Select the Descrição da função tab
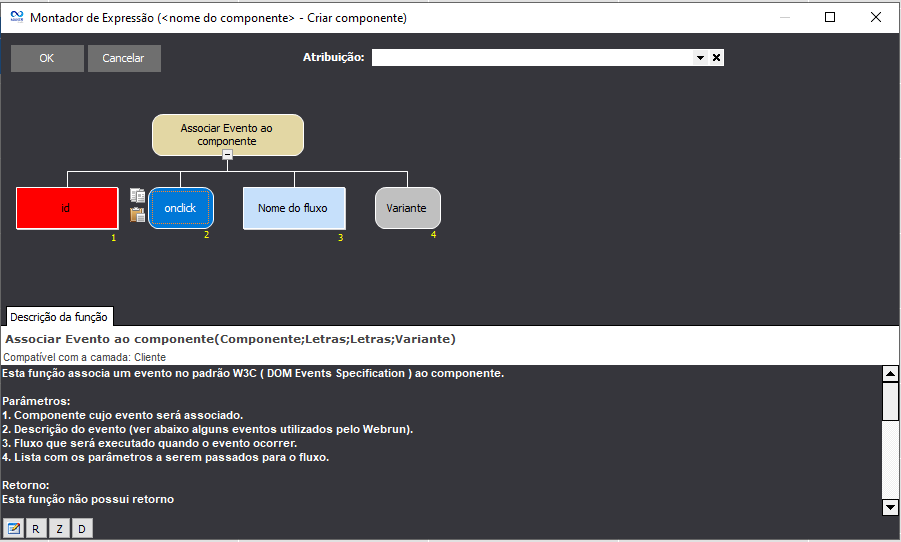The width and height of the screenshot is (901, 542). click(x=59, y=317)
